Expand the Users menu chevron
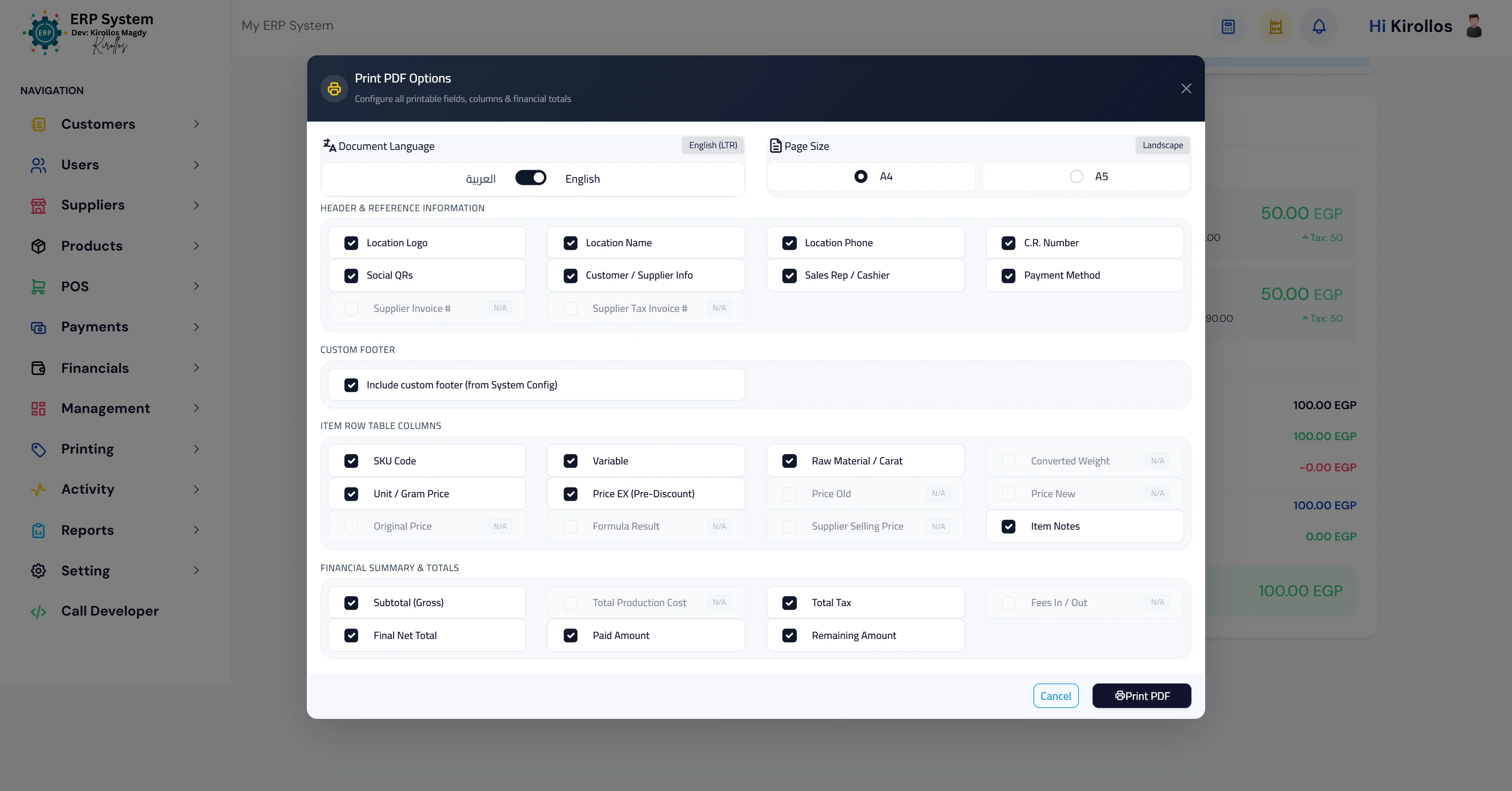This screenshot has height=791, width=1512. tap(196, 165)
